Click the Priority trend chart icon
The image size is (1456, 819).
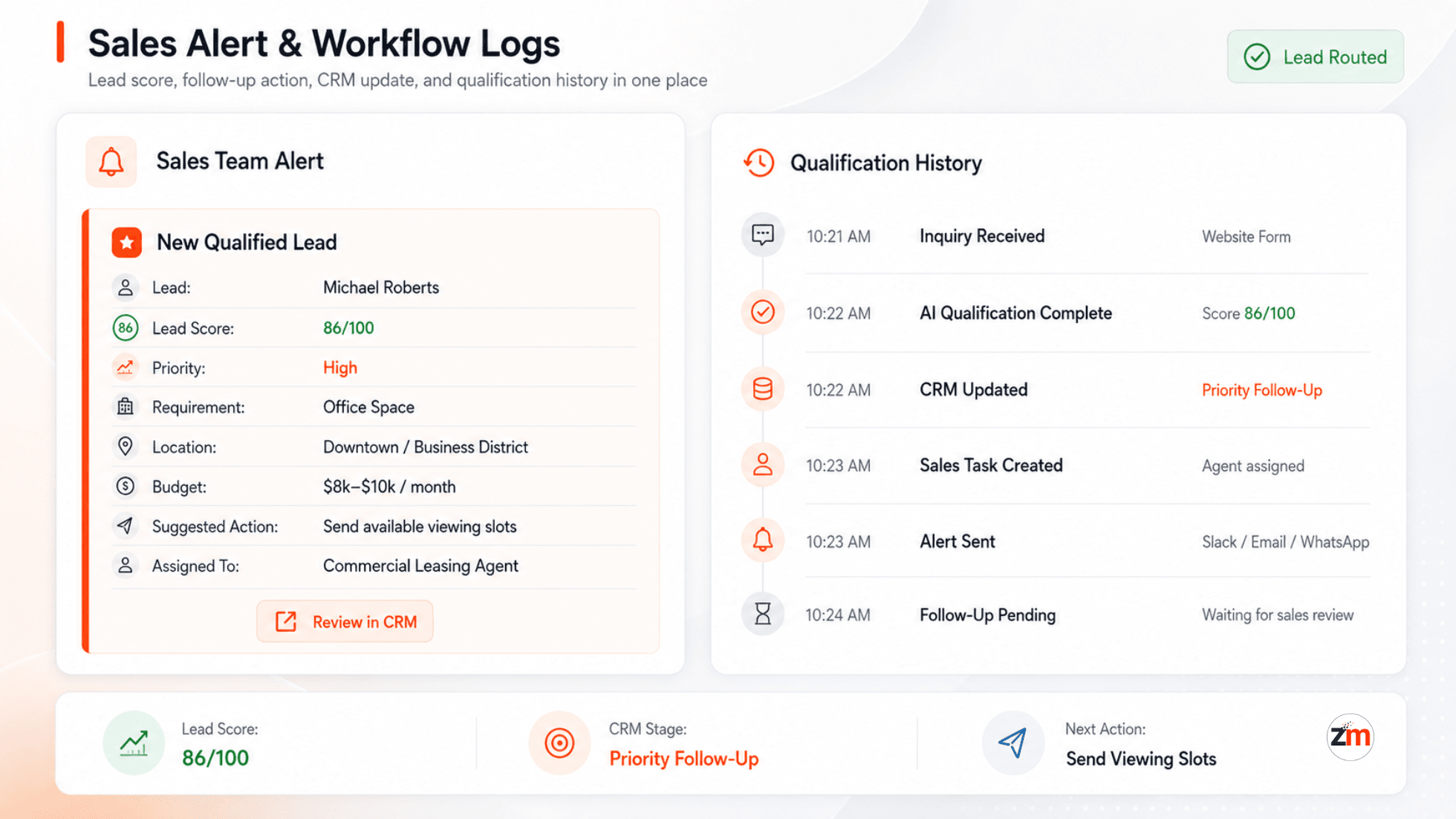pyautogui.click(x=125, y=368)
